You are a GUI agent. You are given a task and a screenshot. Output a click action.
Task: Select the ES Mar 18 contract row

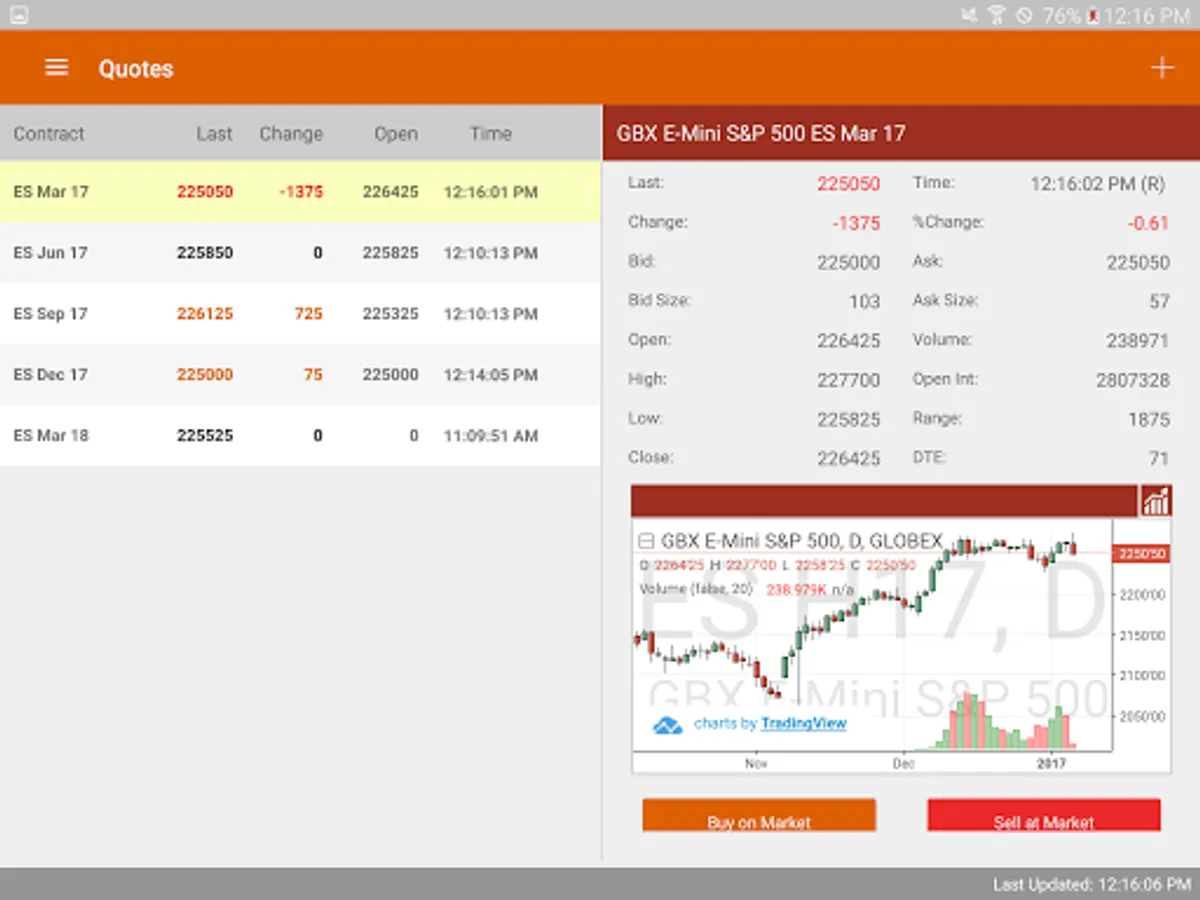300,436
